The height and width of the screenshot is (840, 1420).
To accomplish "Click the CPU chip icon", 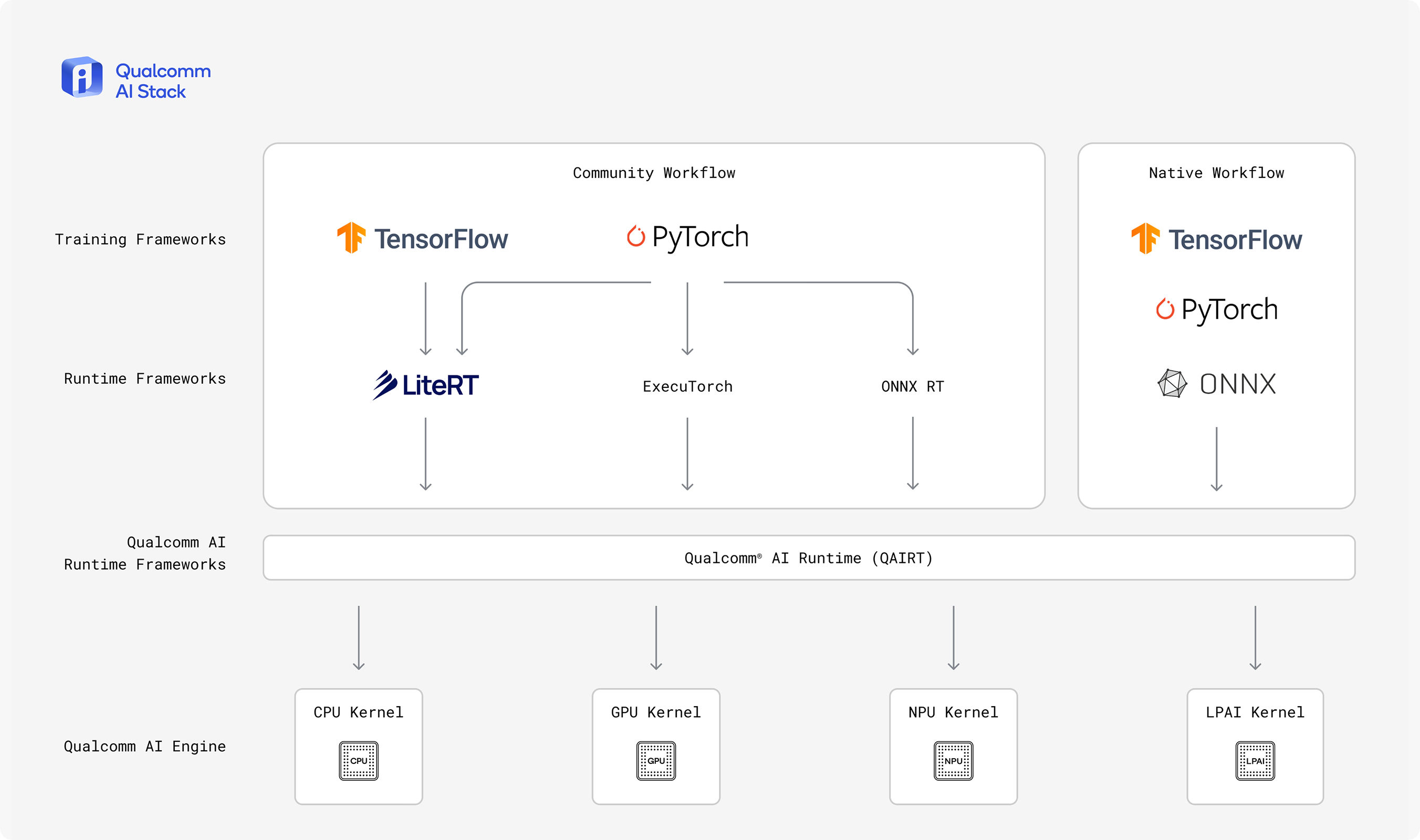I will click(x=358, y=761).
